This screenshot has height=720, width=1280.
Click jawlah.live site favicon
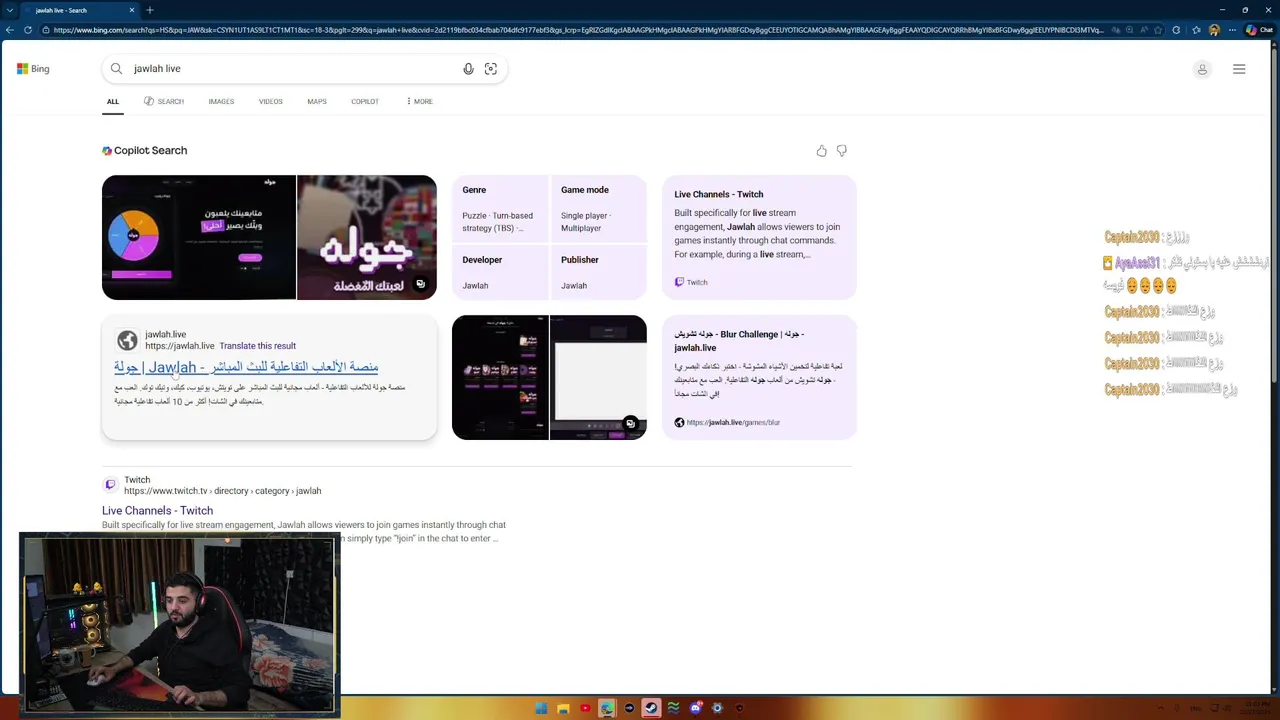click(127, 340)
